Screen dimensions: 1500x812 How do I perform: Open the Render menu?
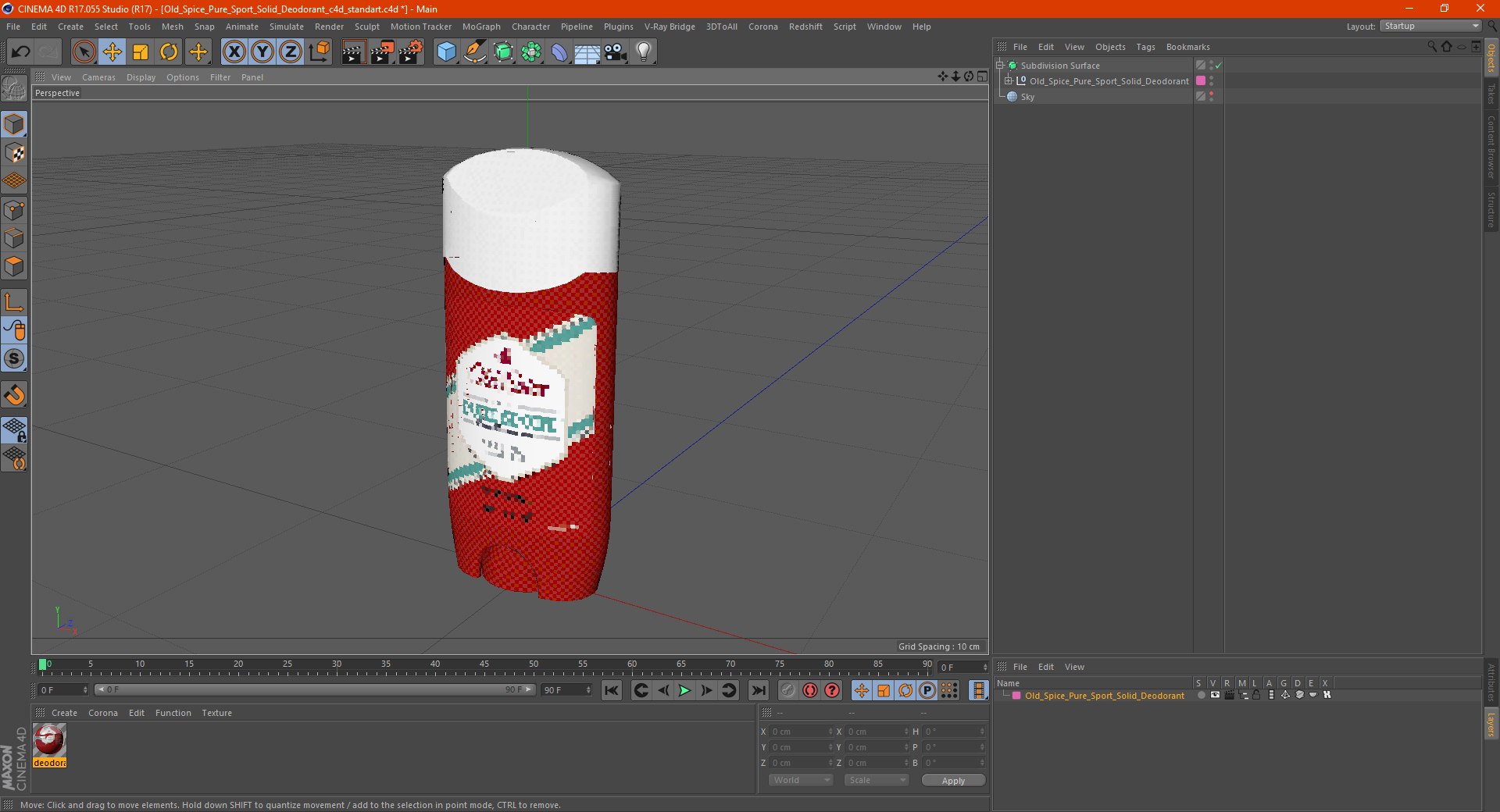coord(329,27)
